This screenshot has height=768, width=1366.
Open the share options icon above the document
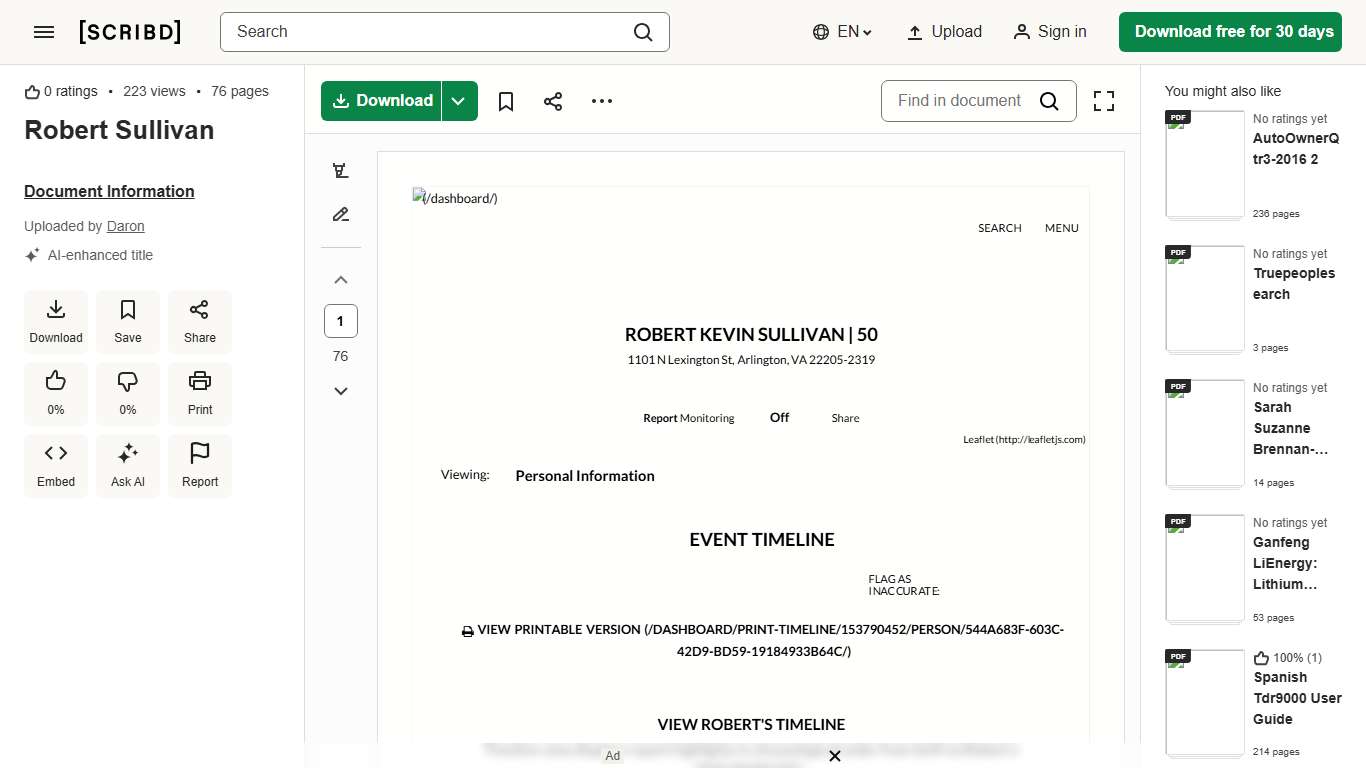click(x=553, y=101)
